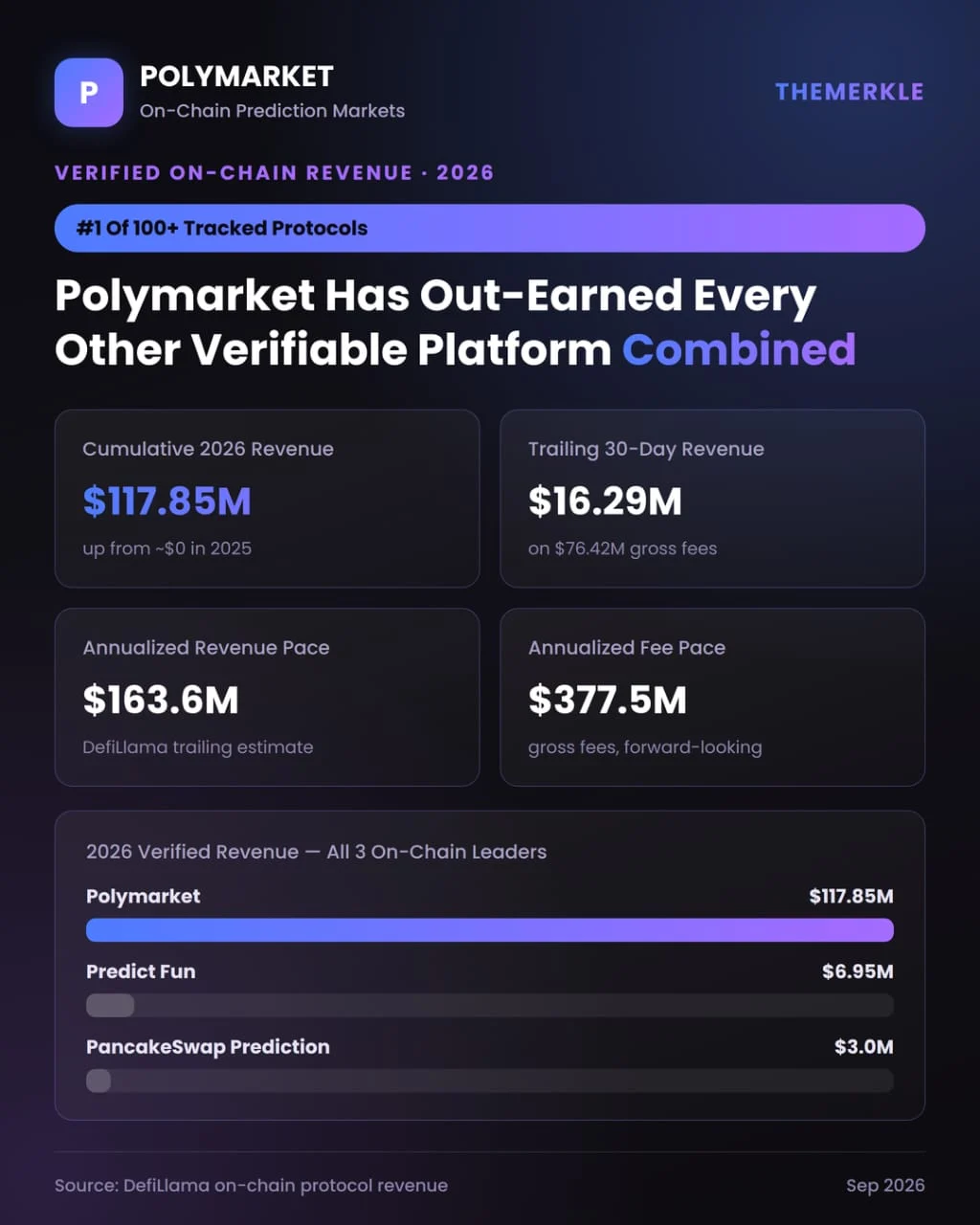Click the Cumulative 2026 Revenue label
980x1225 pixels.
pos(208,449)
